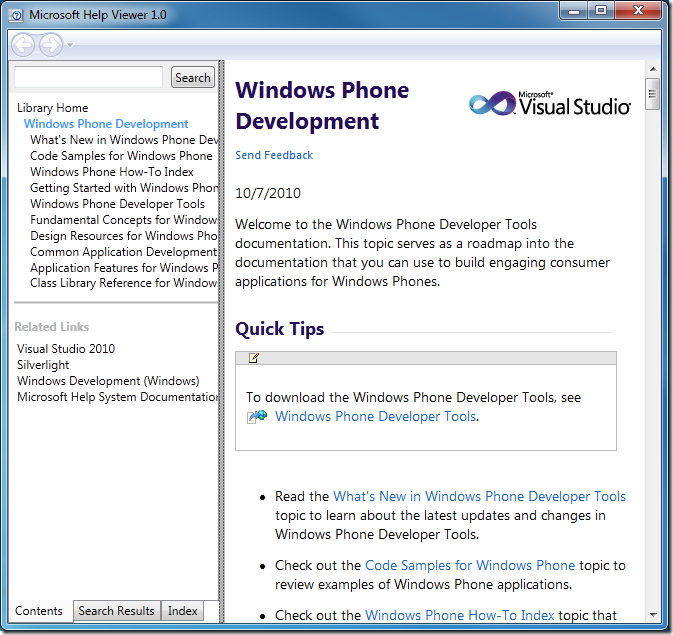Close the Help Viewer window
Viewport: 673px width, 635px height.
coord(638,11)
